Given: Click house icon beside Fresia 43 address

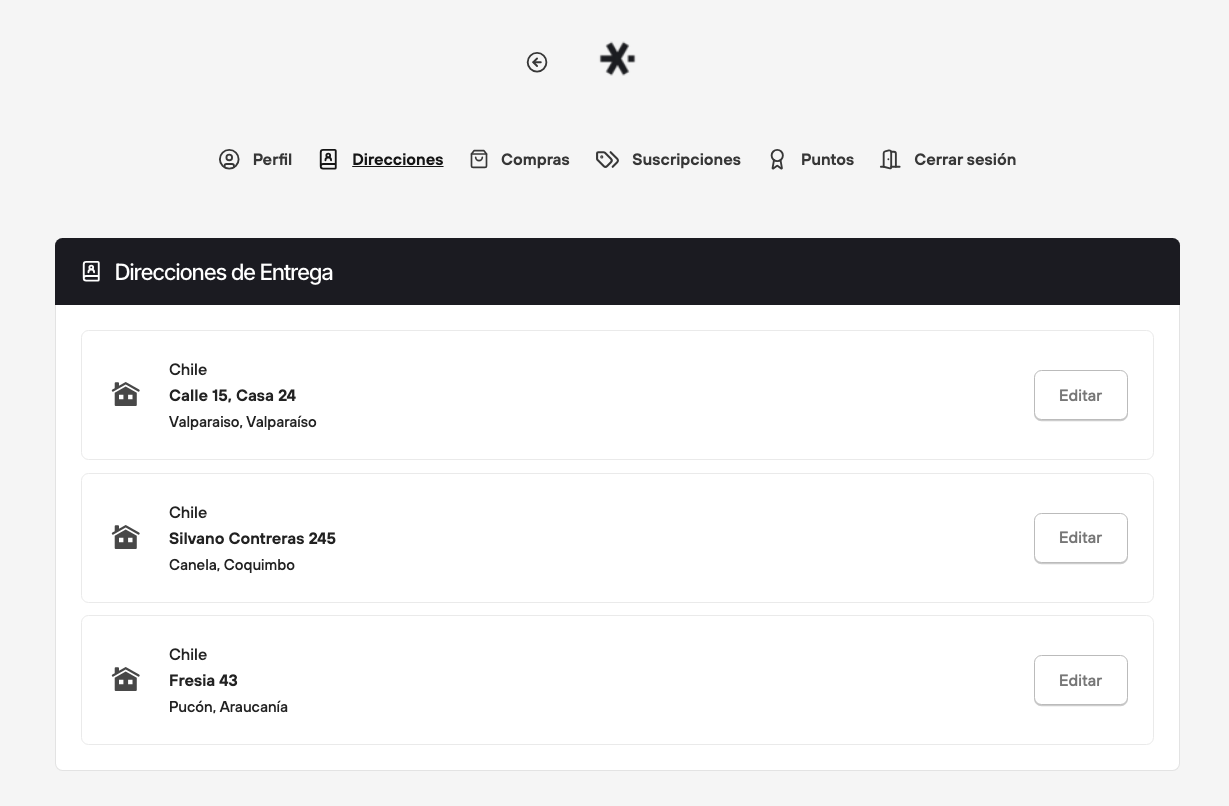Looking at the screenshot, I should (x=126, y=679).
